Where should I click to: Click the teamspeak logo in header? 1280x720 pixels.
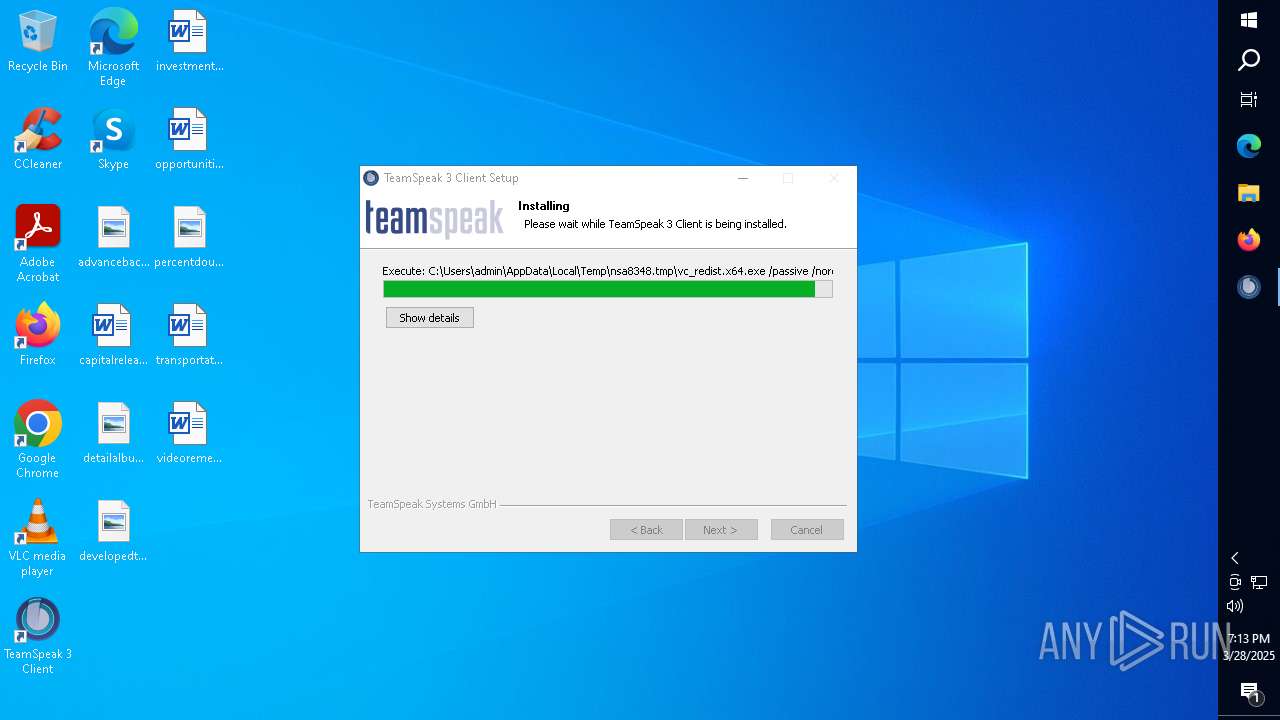pos(434,219)
